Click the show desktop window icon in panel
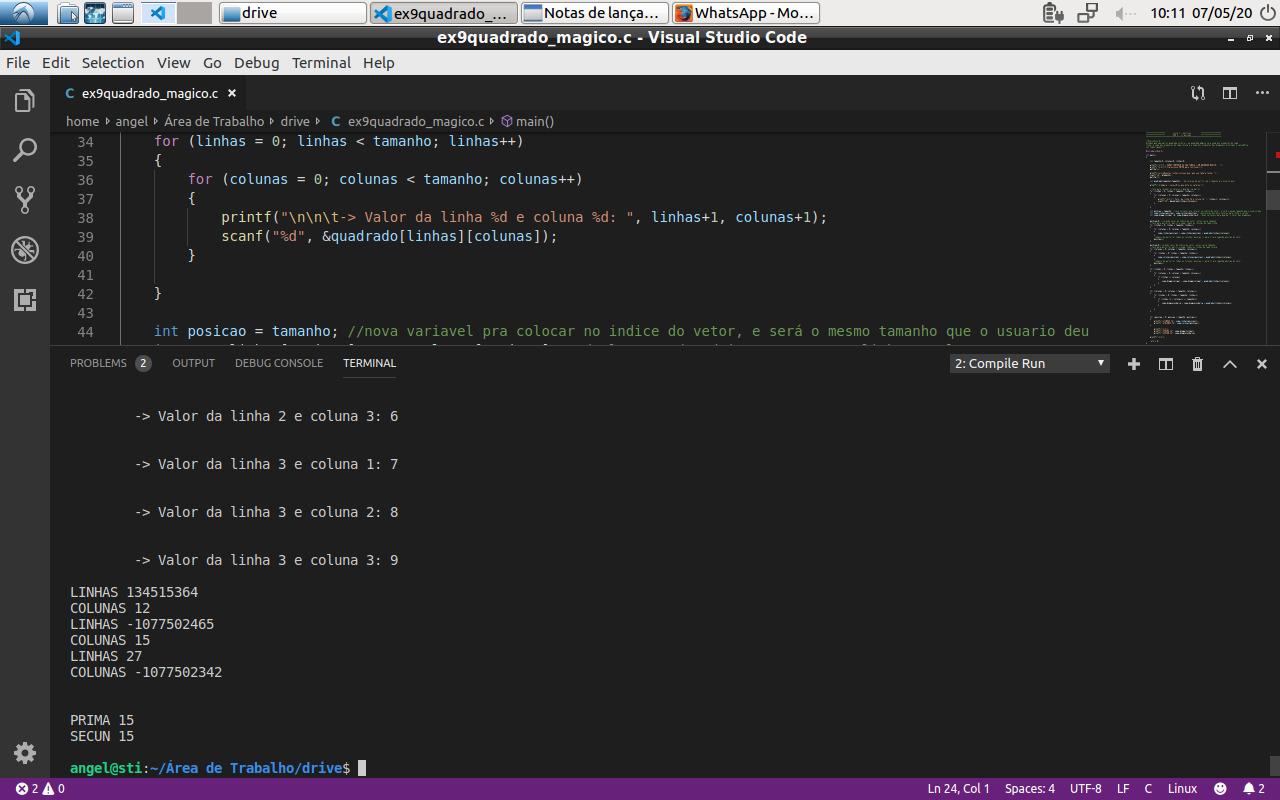This screenshot has width=1280, height=800. click(122, 13)
